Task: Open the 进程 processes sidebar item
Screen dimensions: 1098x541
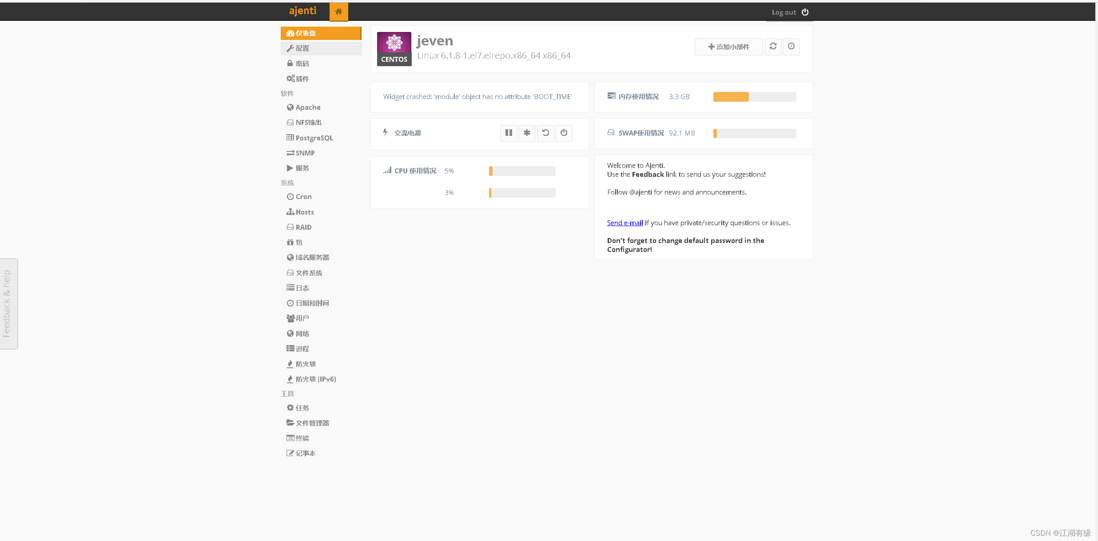Action: pos(321,349)
